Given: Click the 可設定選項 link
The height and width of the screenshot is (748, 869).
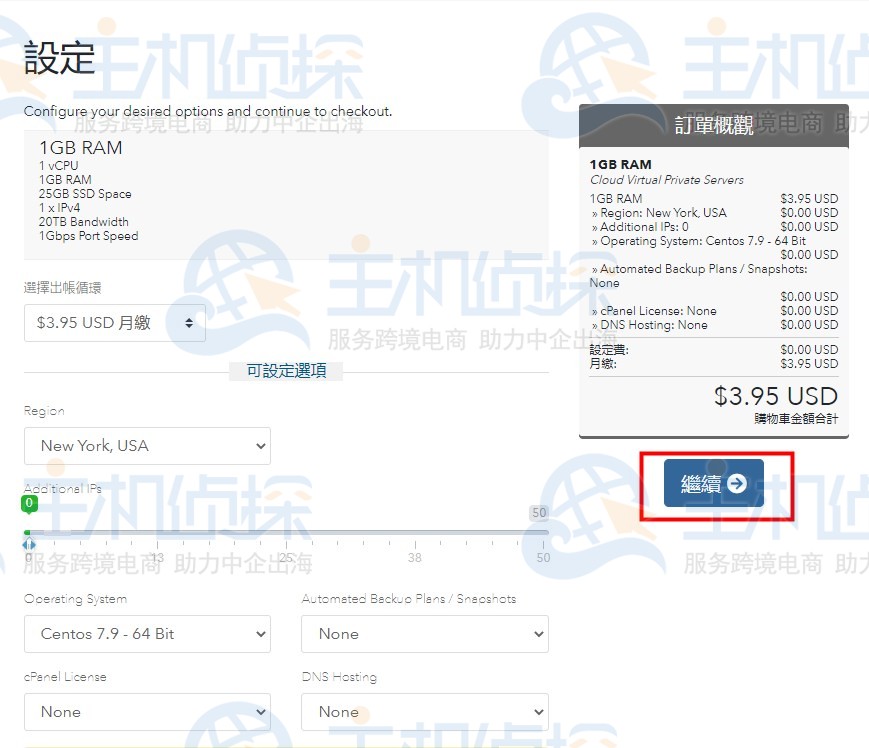Looking at the screenshot, I should tap(286, 370).
